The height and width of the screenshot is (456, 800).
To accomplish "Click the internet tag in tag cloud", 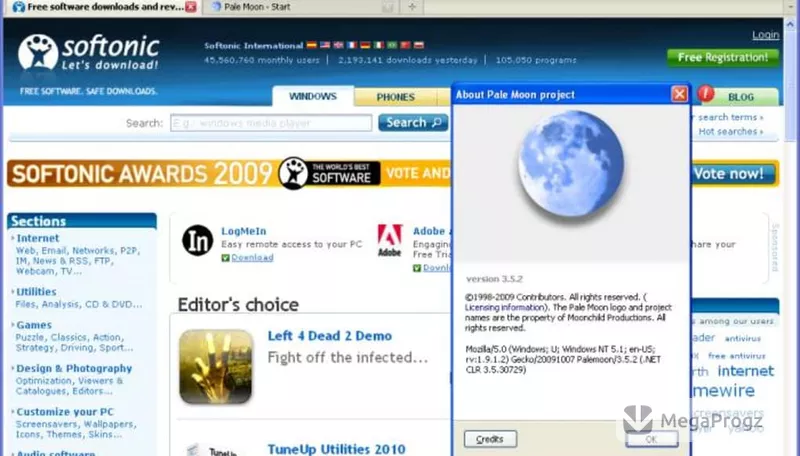I will [745, 371].
